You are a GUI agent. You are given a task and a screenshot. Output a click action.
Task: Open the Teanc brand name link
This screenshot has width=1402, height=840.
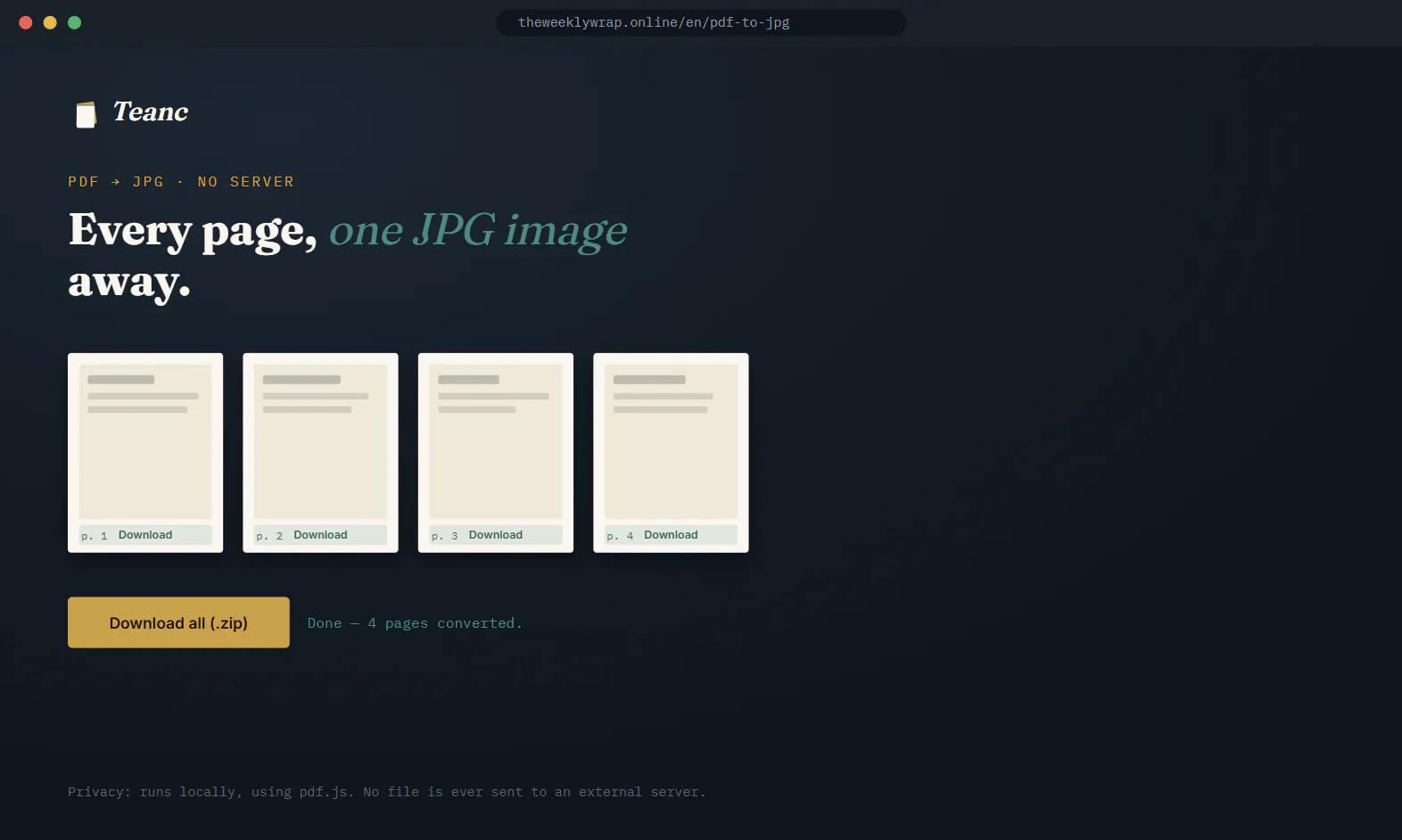tap(151, 111)
